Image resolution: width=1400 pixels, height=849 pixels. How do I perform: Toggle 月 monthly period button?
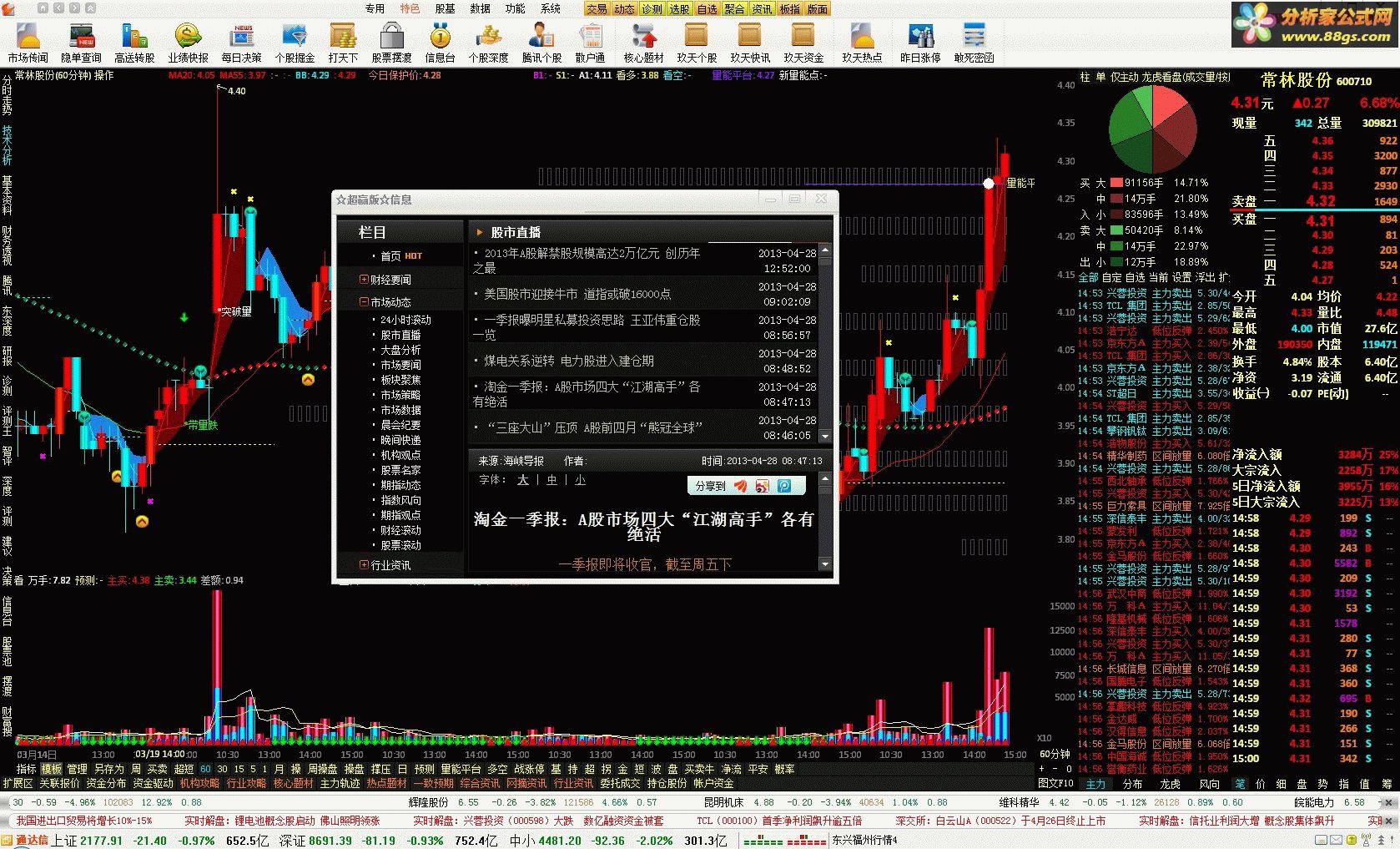tap(279, 769)
